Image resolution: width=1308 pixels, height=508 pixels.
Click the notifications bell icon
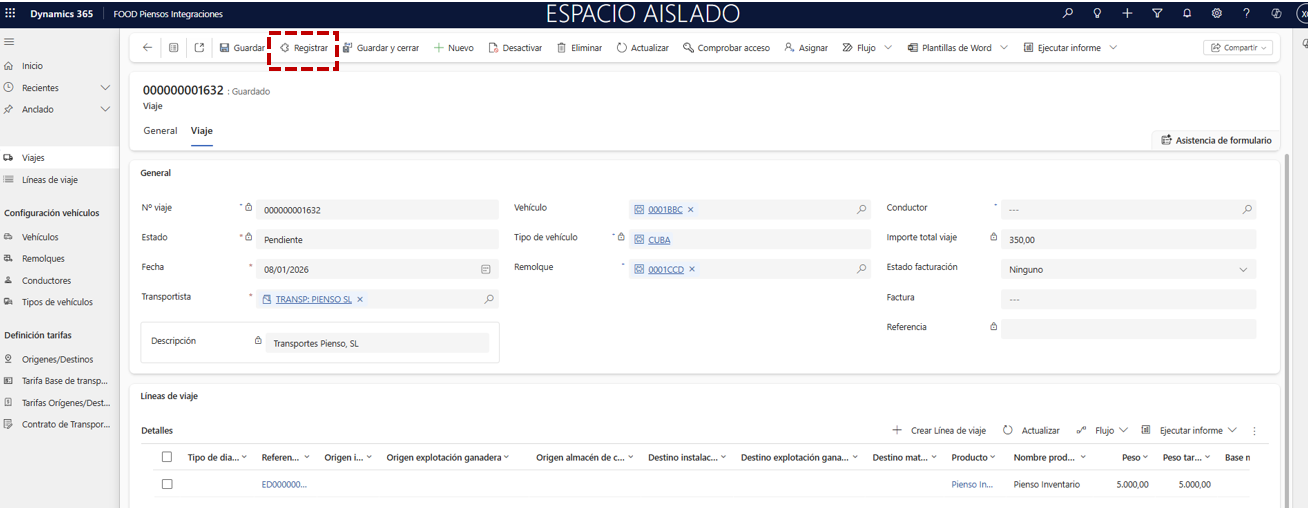[1187, 14]
